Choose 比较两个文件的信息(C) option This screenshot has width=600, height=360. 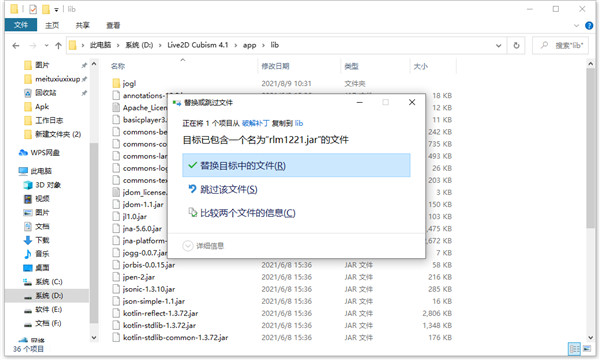coord(242,213)
